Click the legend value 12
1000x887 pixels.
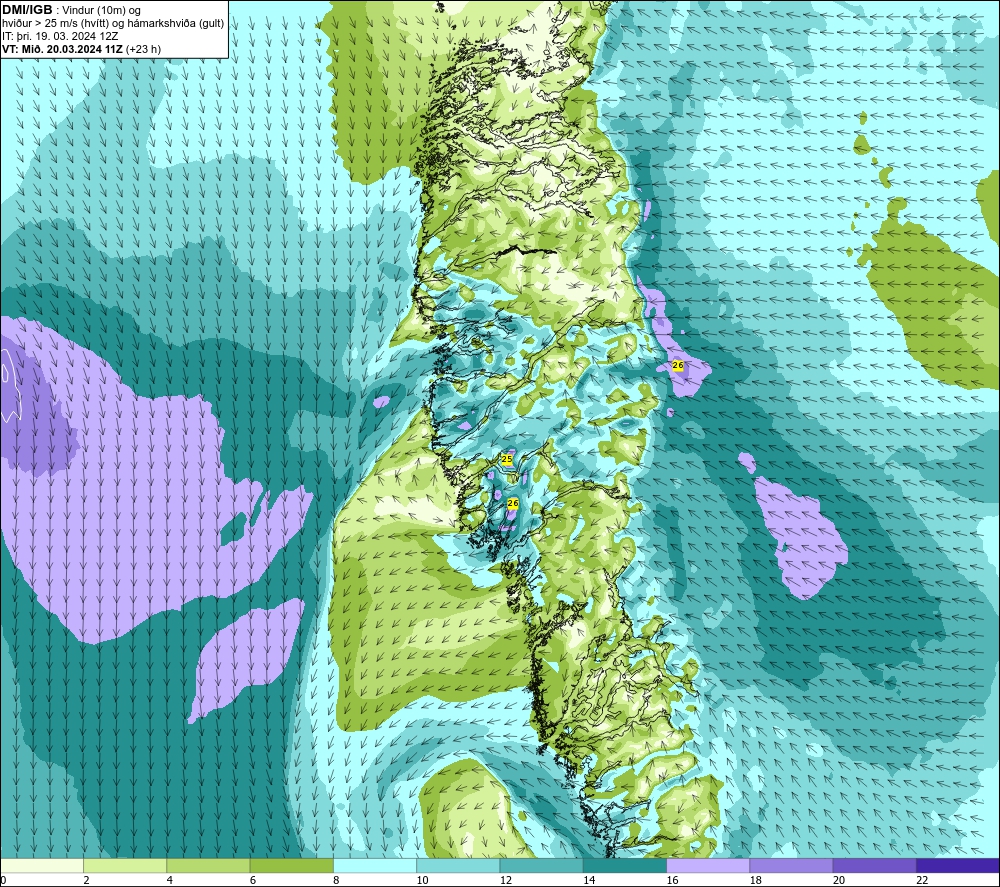coord(506,880)
